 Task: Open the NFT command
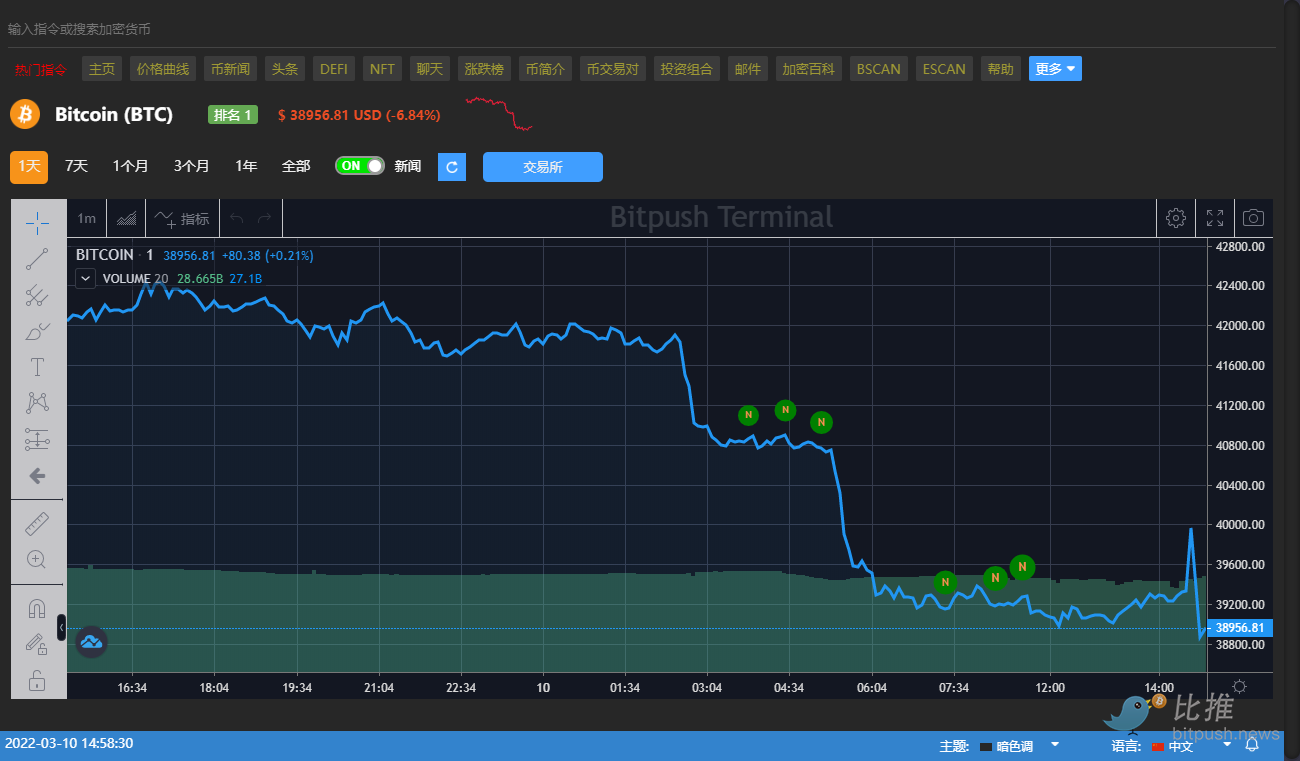382,69
